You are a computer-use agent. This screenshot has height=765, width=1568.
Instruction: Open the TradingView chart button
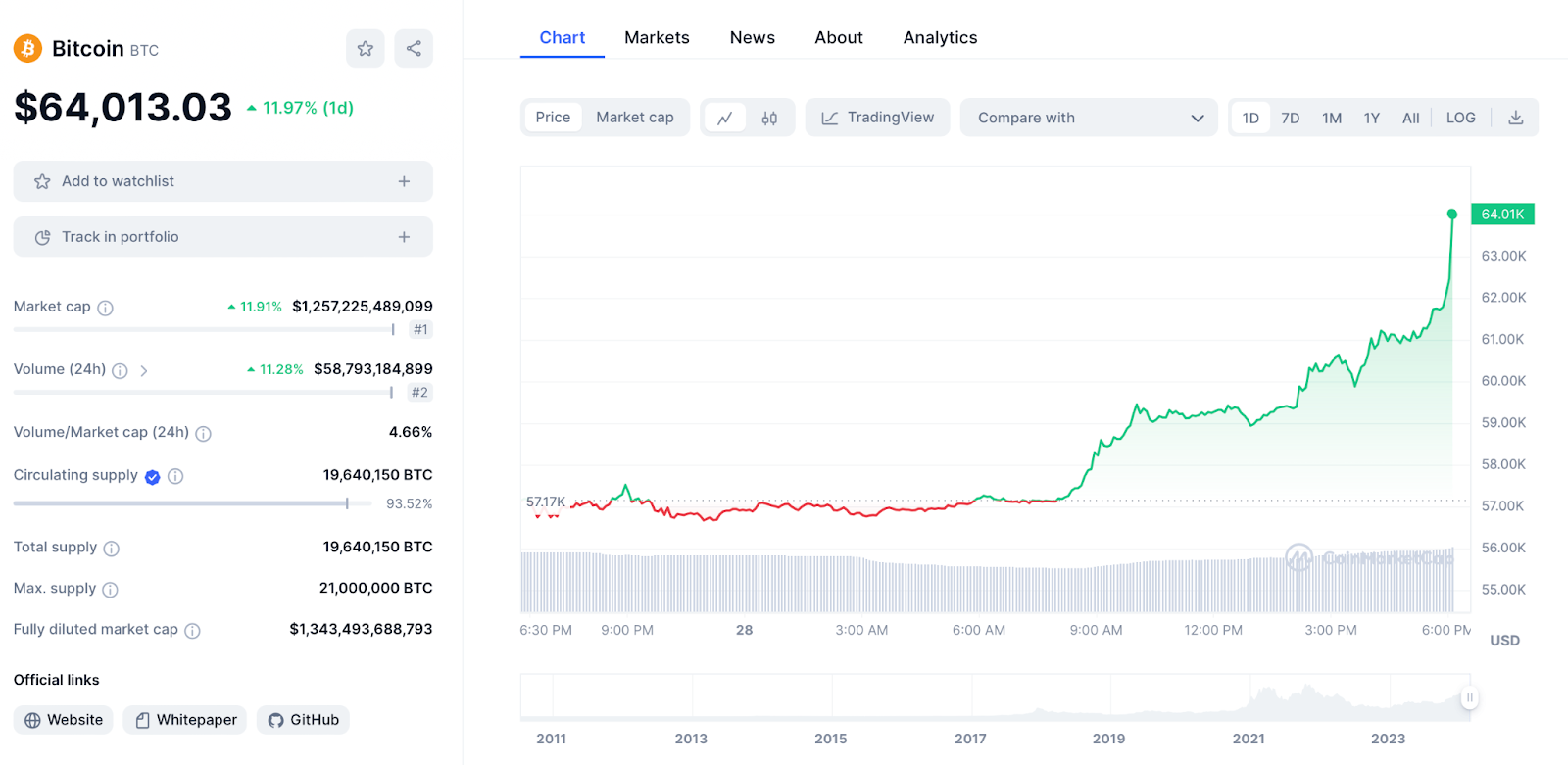click(877, 118)
